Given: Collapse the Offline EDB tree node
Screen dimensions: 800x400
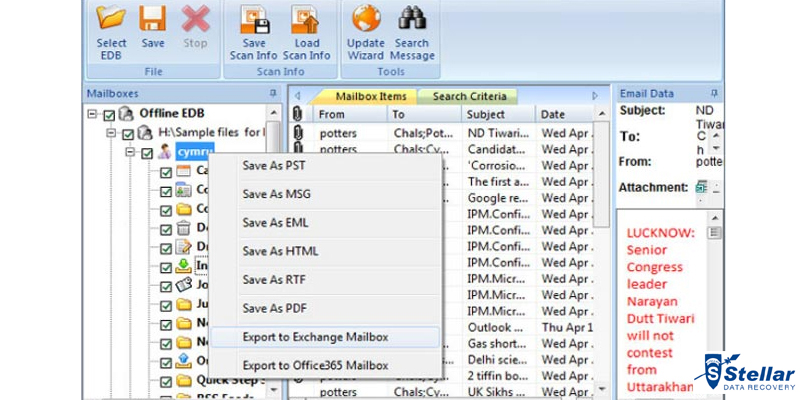Looking at the screenshot, I should click(x=94, y=113).
